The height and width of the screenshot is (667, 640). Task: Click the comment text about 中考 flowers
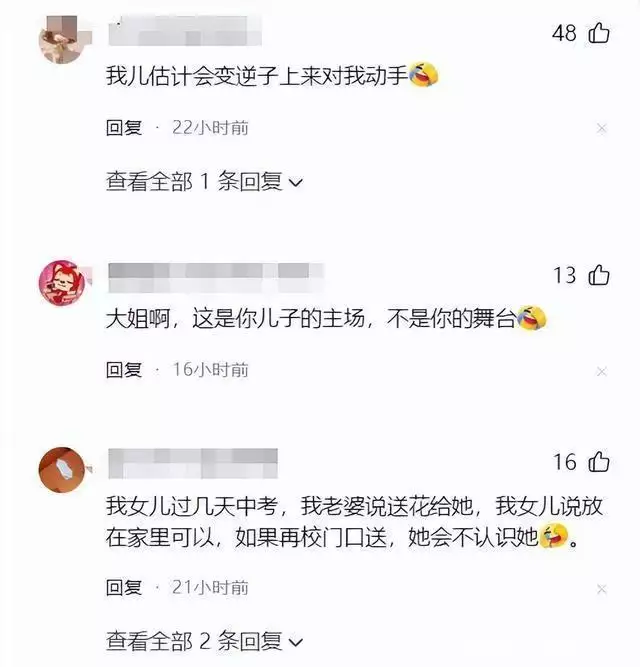pyautogui.click(x=354, y=522)
